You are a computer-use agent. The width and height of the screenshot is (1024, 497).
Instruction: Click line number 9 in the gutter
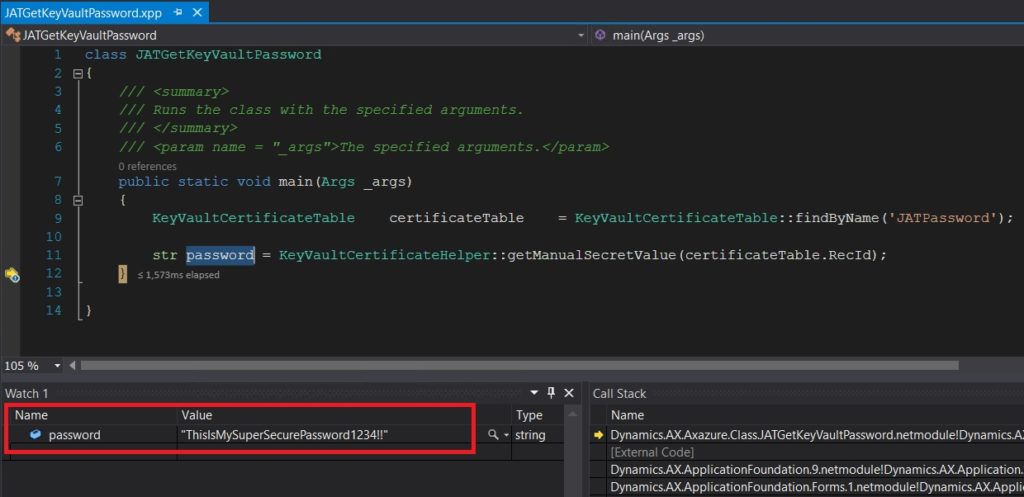(x=57, y=218)
